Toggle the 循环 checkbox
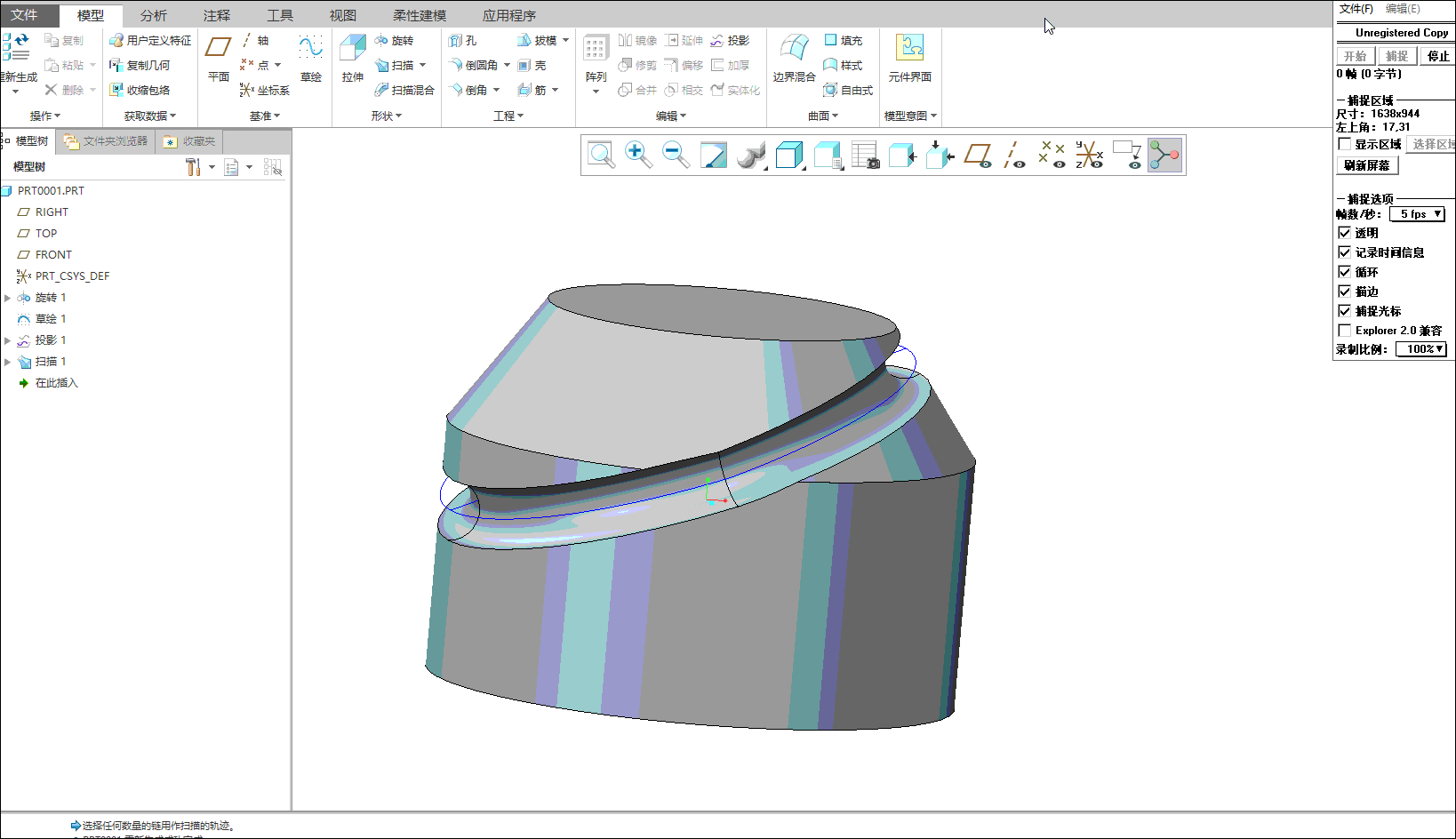This screenshot has width=1456, height=839. point(1344,272)
